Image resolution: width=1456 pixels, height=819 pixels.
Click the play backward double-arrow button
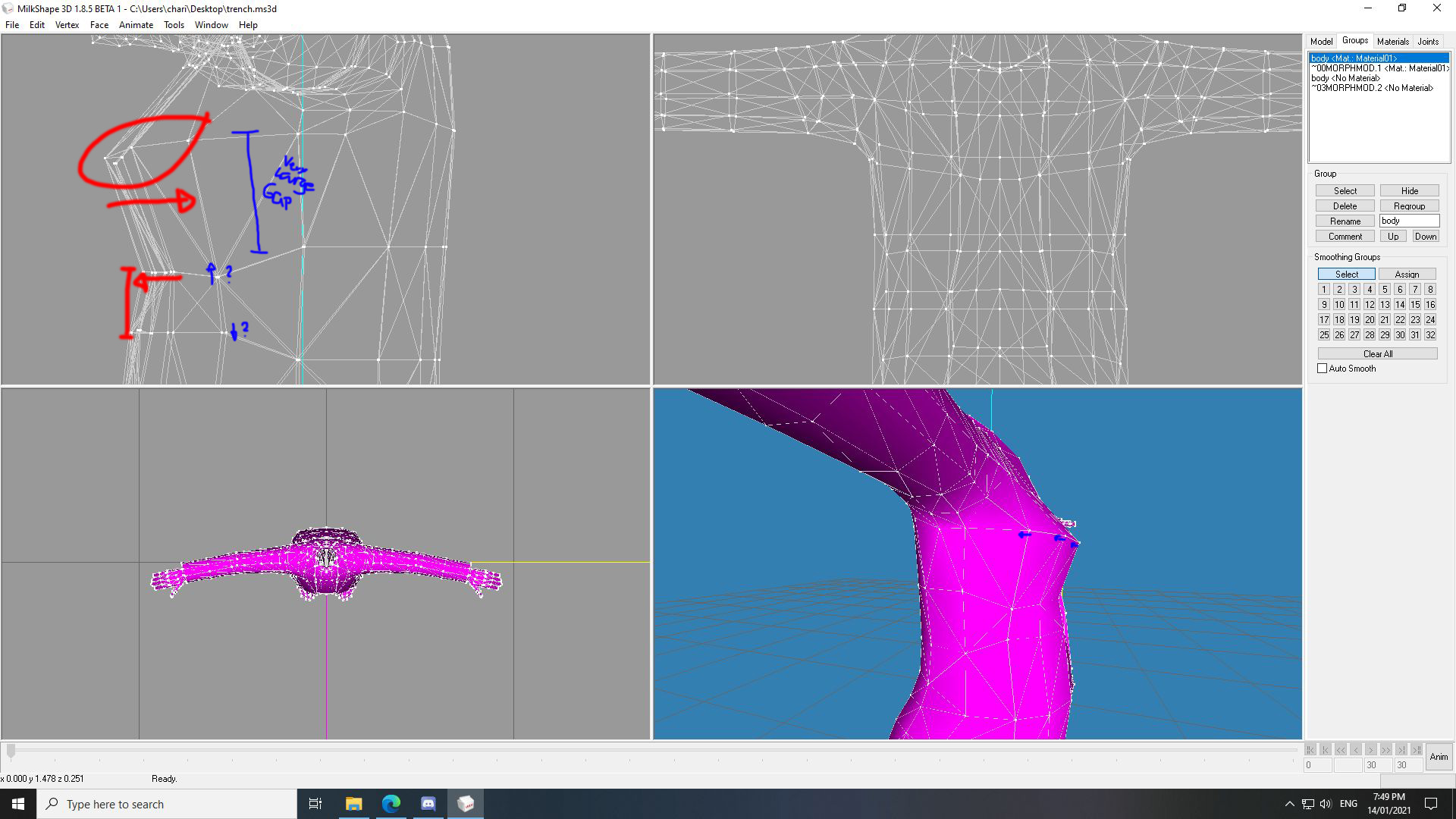click(x=1341, y=750)
